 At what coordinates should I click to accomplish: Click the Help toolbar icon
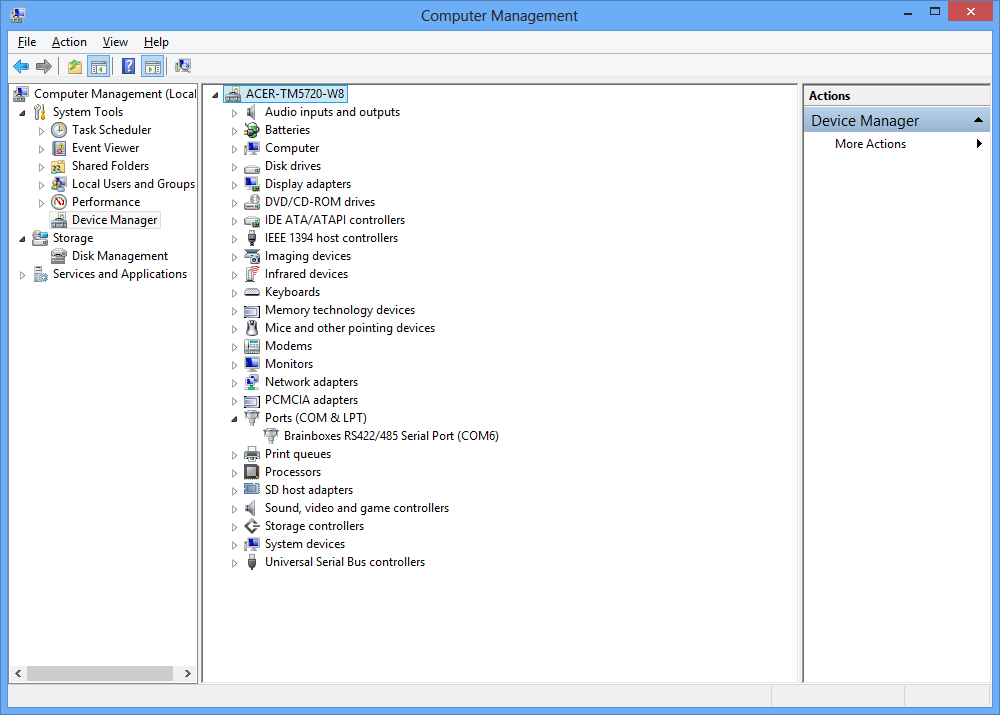(x=127, y=66)
